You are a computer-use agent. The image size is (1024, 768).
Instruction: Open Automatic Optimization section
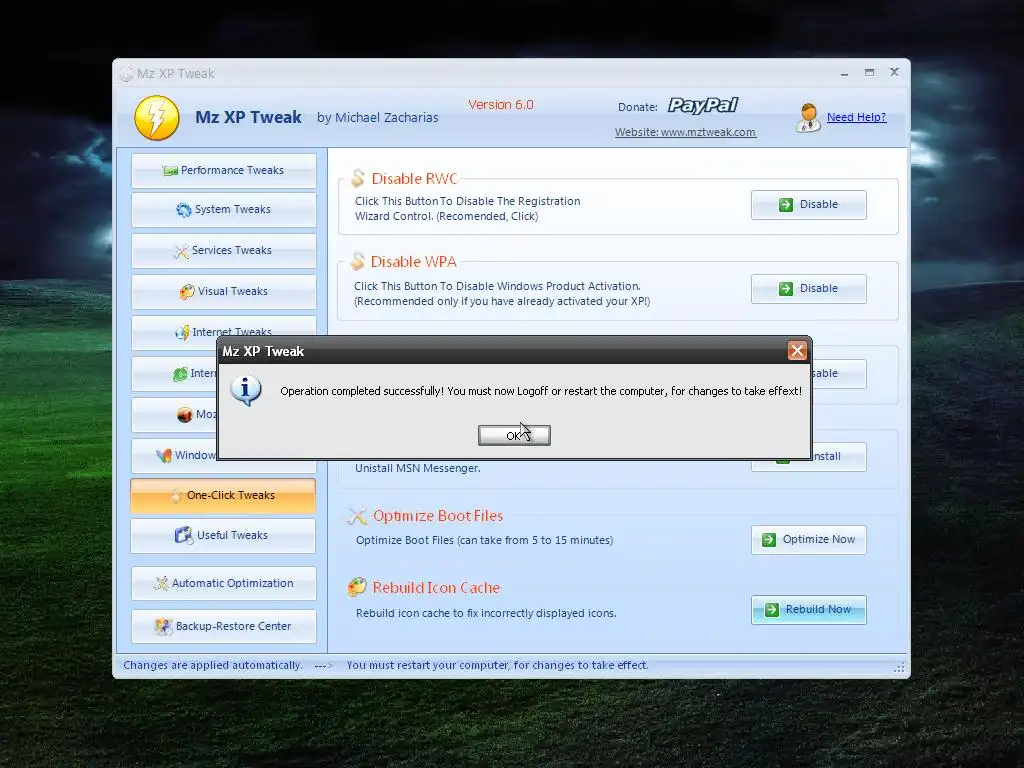click(224, 583)
